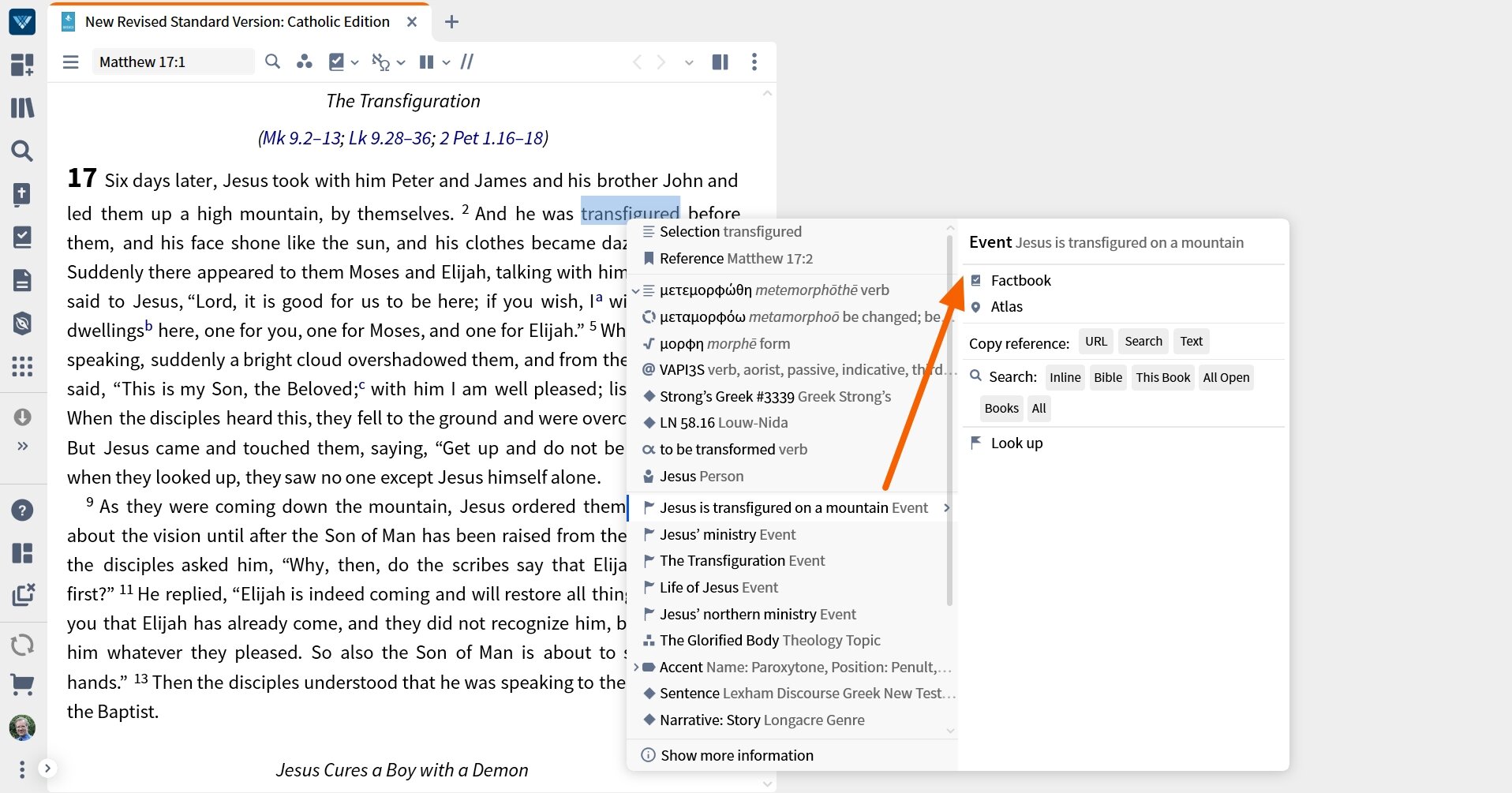Click the inline search magnifier icon
The height and width of the screenshot is (793, 1512).
click(x=272, y=62)
